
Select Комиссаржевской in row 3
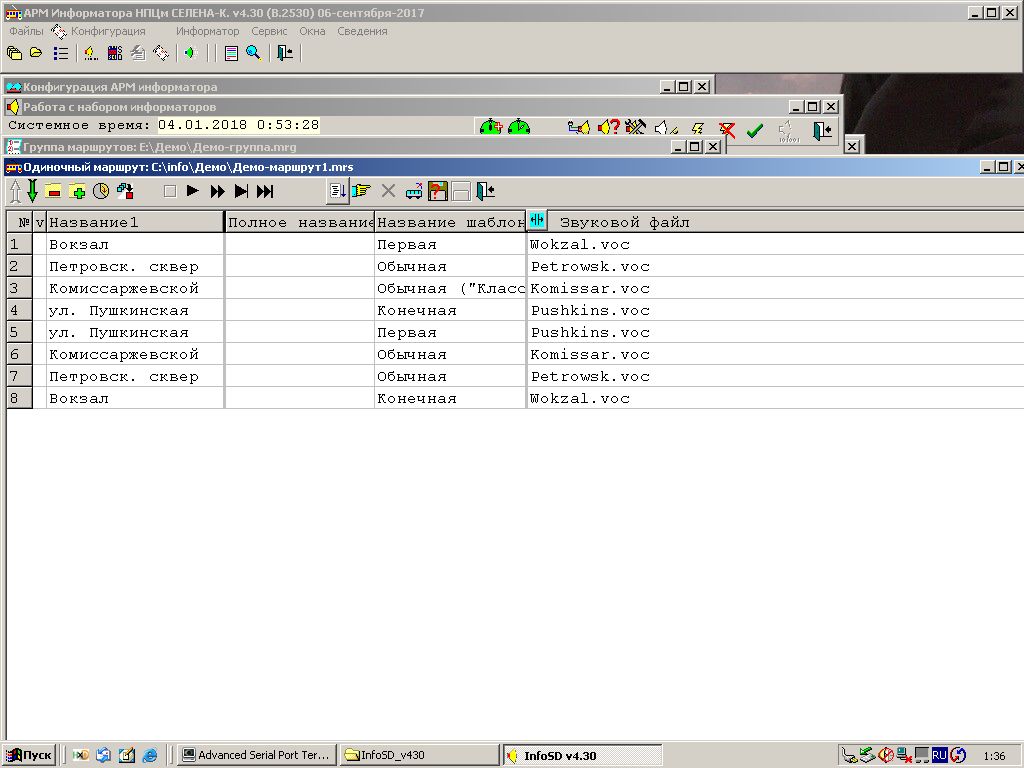pyautogui.click(x=135, y=288)
